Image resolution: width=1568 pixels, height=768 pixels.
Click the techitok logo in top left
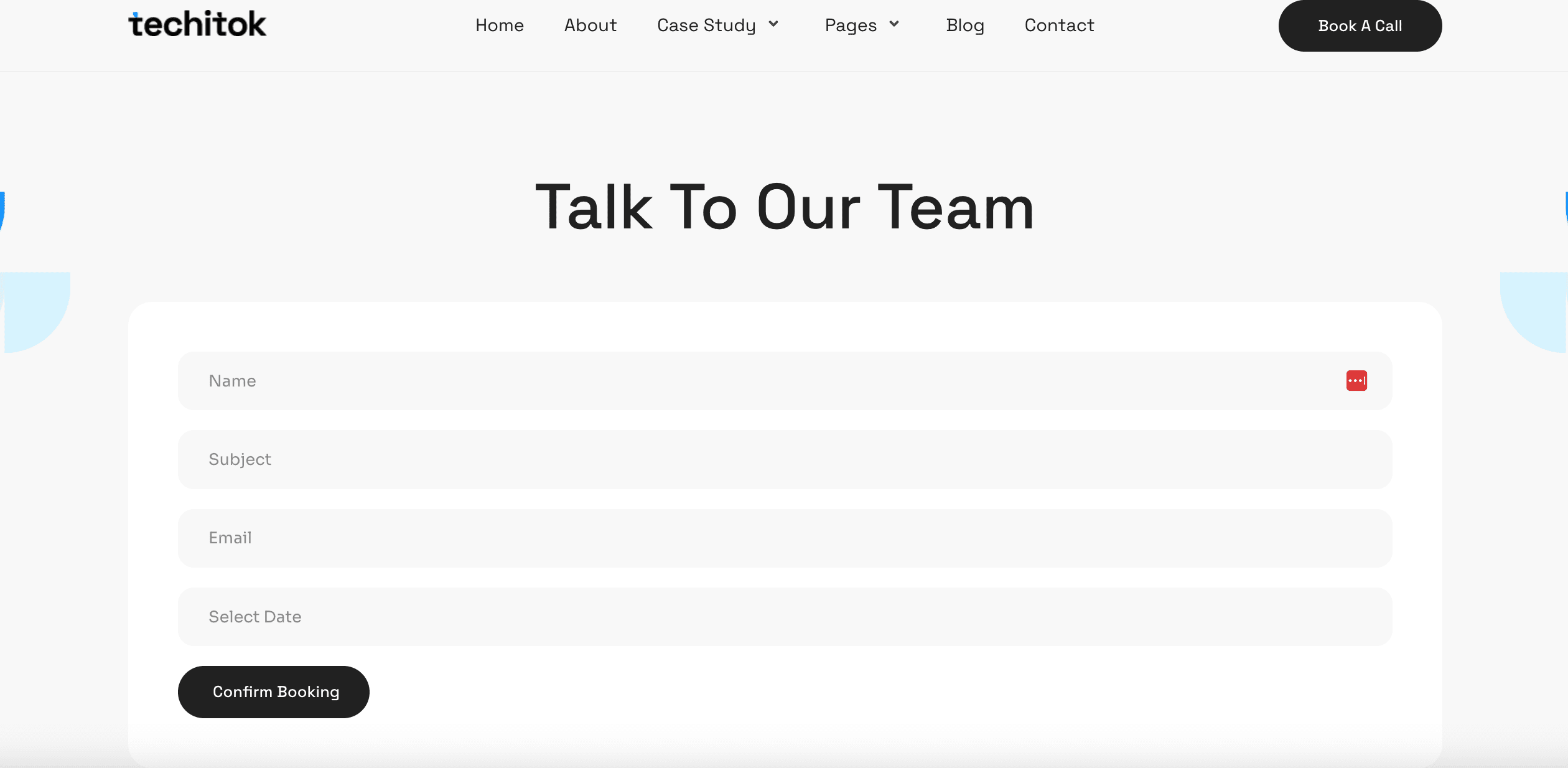click(x=198, y=25)
